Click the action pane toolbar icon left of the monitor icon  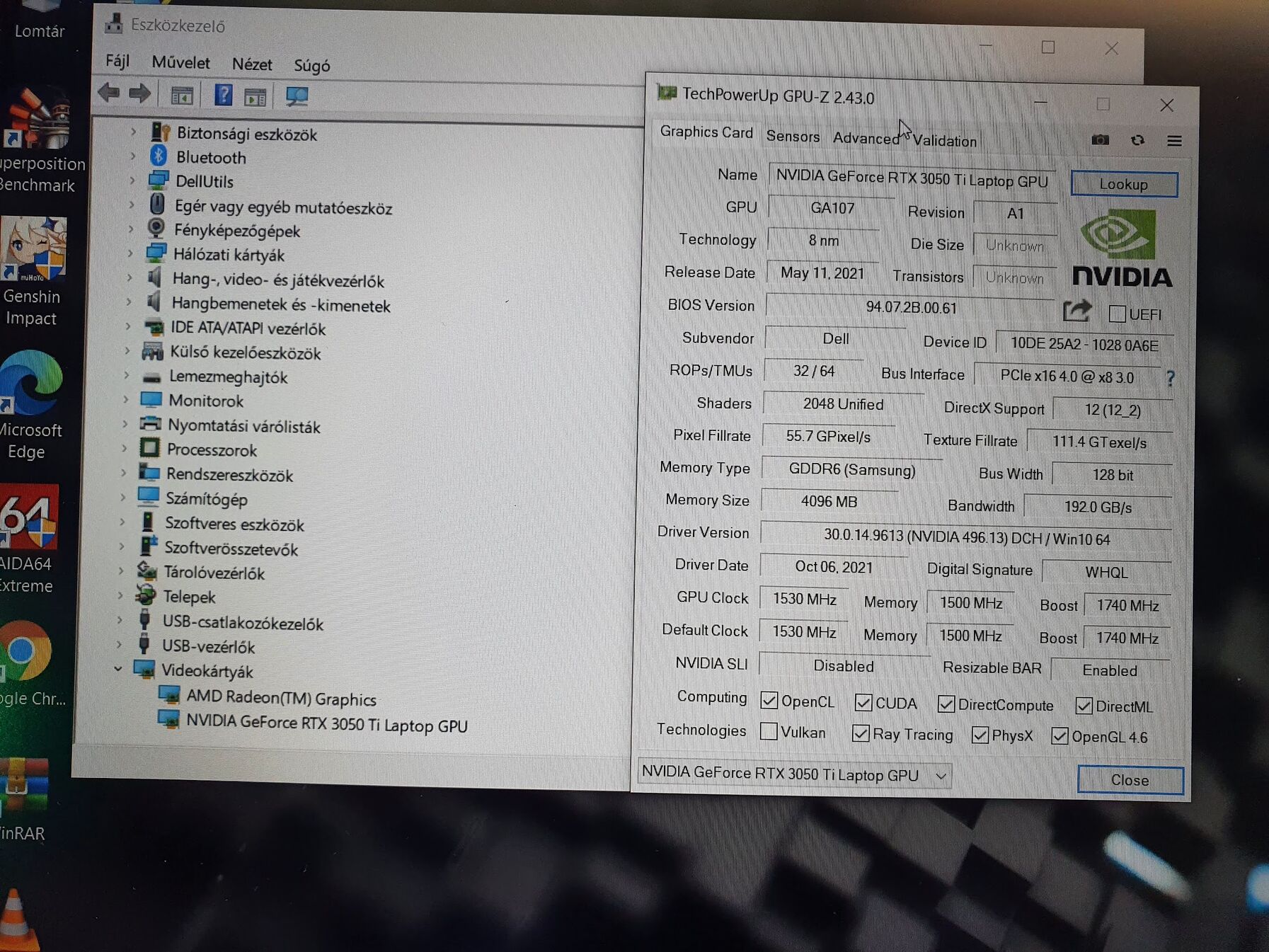(255, 96)
